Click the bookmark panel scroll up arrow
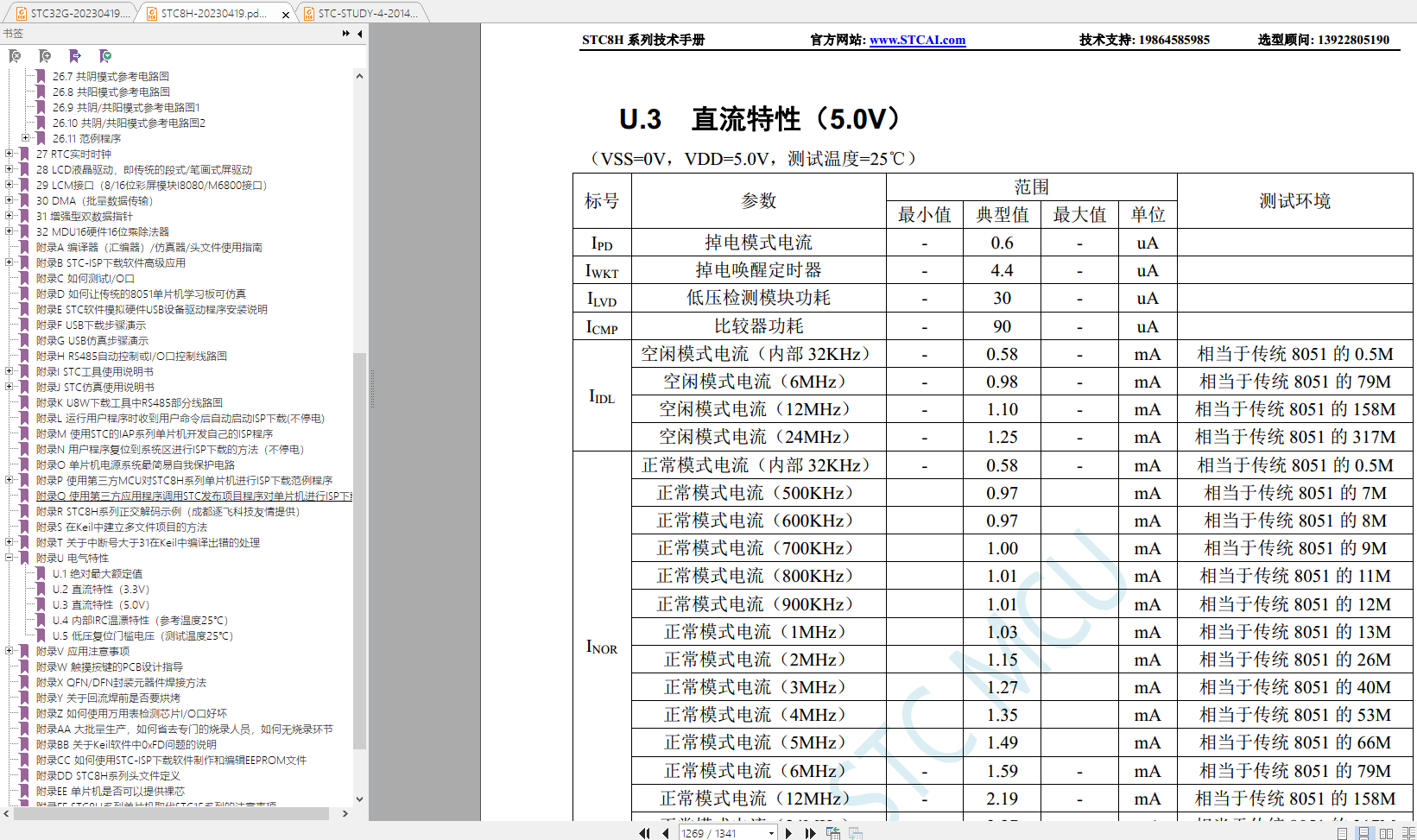 coord(359,76)
